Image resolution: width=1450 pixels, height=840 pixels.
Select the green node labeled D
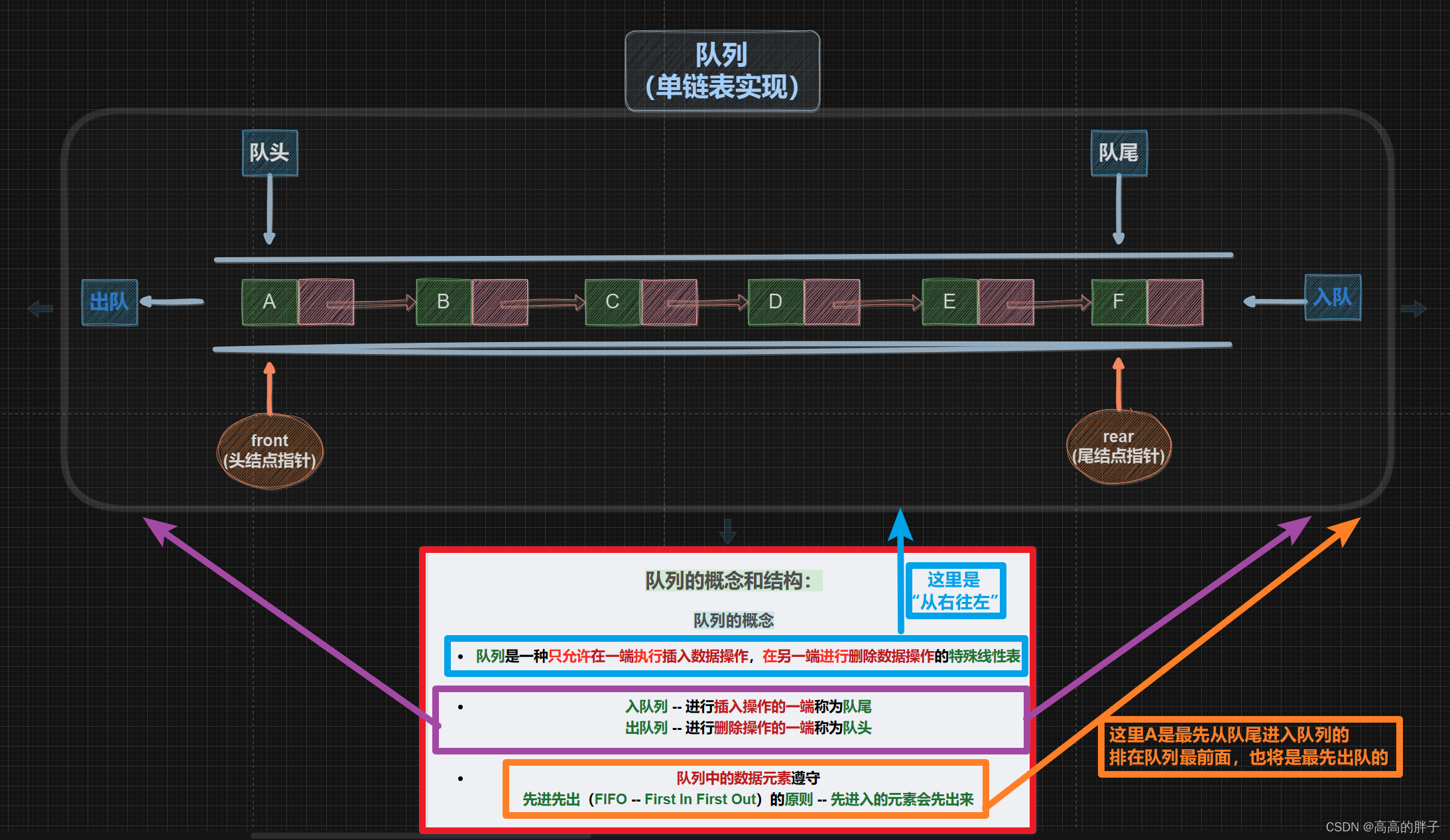pyautogui.click(x=775, y=302)
